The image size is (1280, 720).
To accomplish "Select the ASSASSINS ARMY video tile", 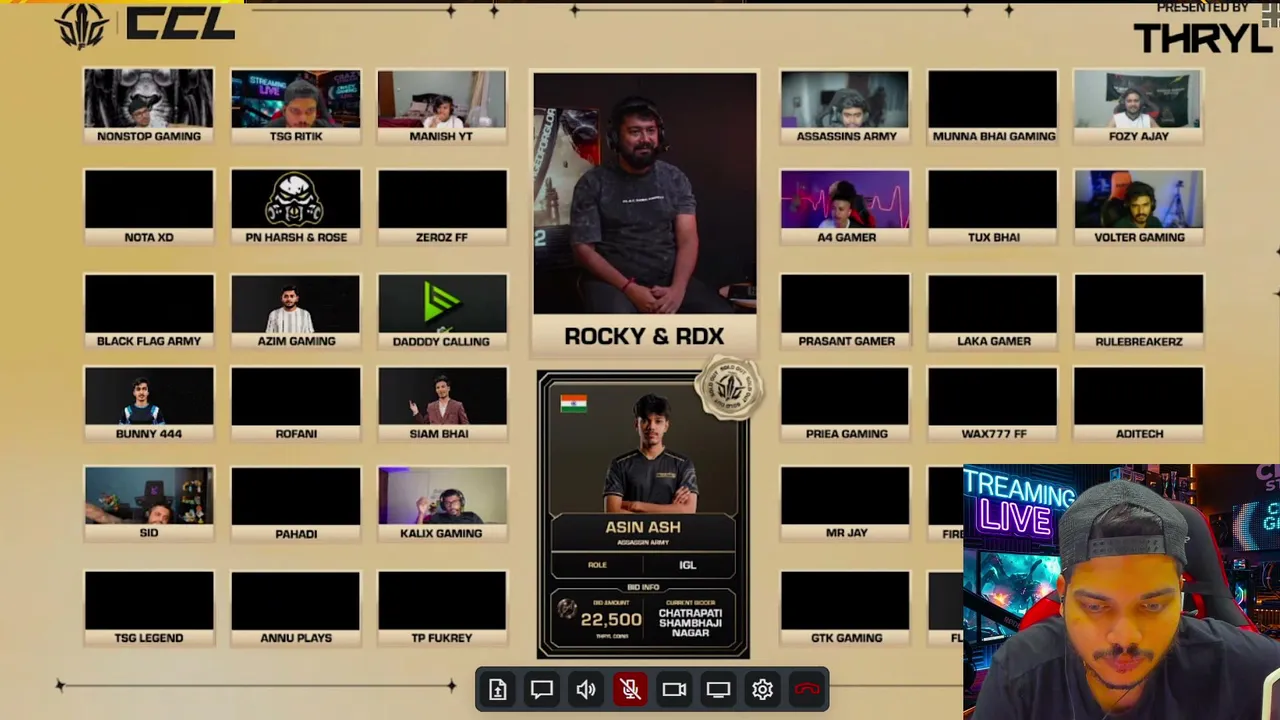I will (x=846, y=106).
